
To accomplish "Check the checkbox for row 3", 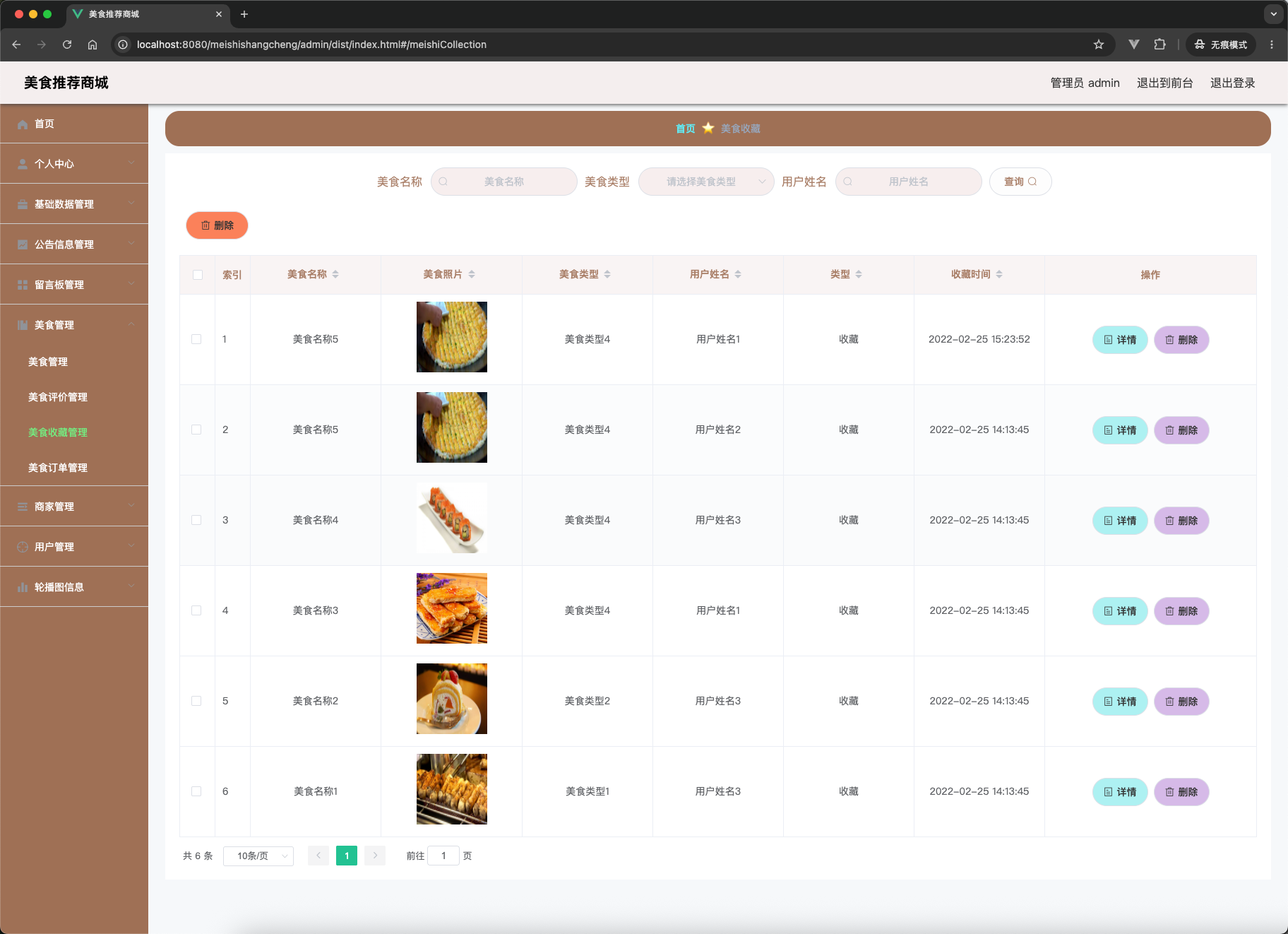I will click(196, 520).
